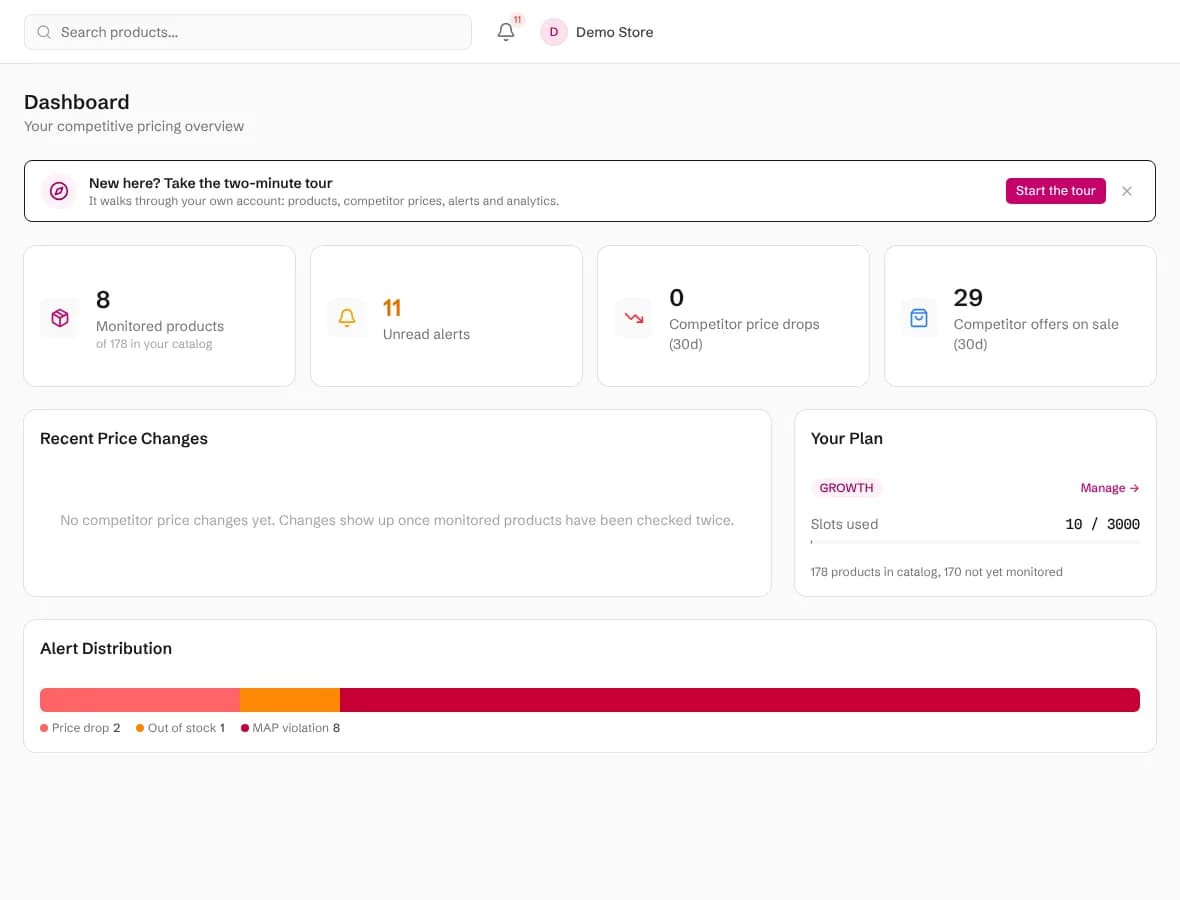Click the Alert Distribution heading

pos(105,649)
